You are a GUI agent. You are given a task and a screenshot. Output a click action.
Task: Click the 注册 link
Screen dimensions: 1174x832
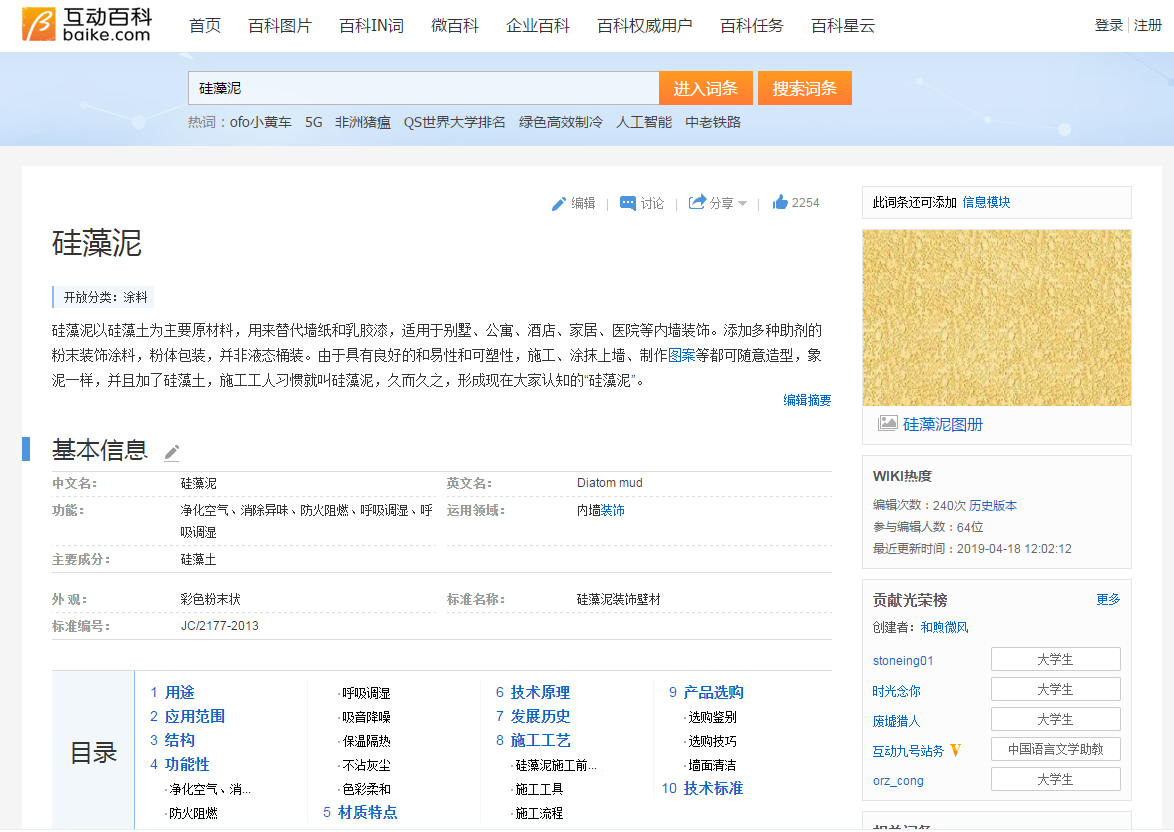coord(1148,25)
